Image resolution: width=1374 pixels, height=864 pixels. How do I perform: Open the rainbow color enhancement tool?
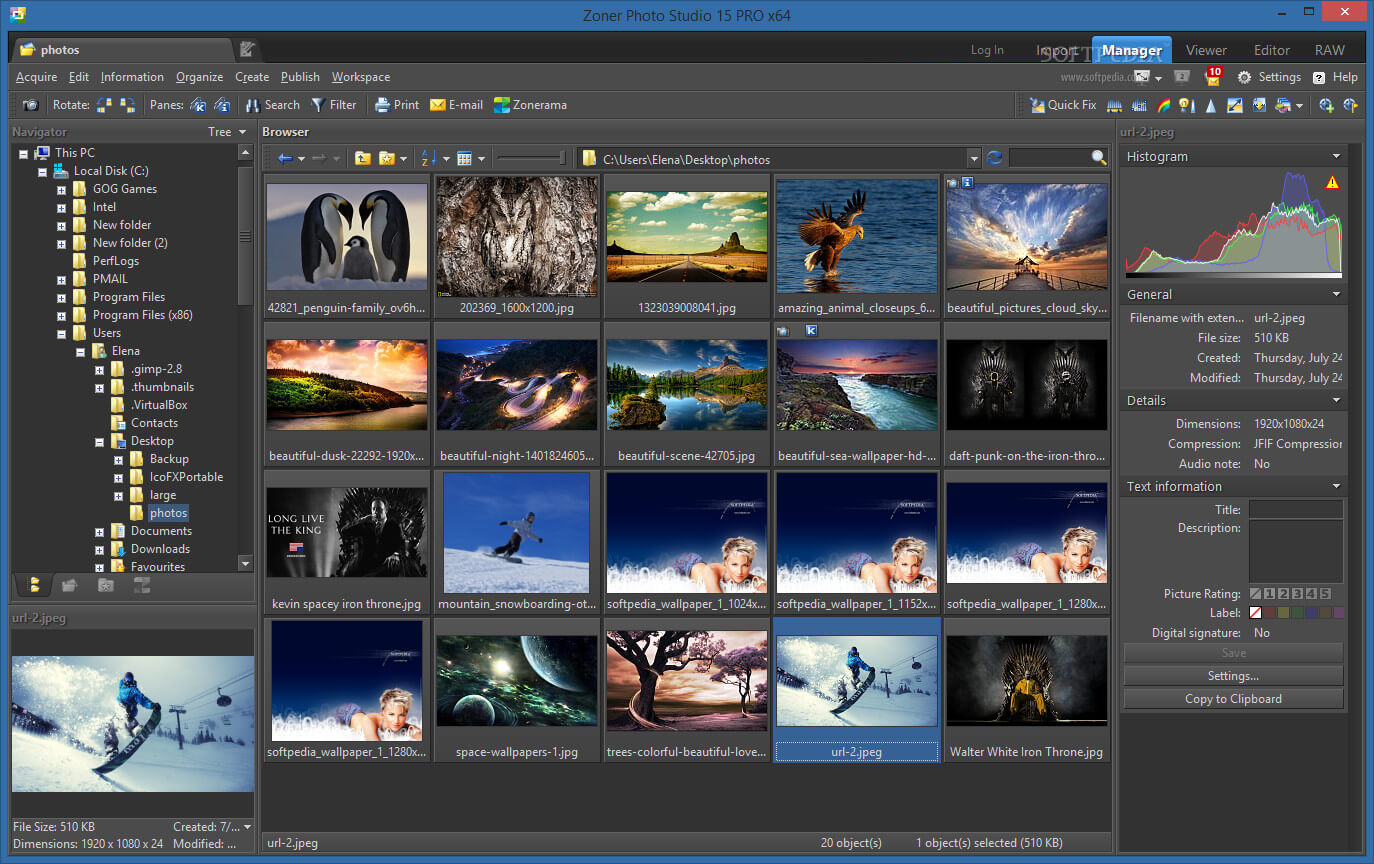point(1163,105)
